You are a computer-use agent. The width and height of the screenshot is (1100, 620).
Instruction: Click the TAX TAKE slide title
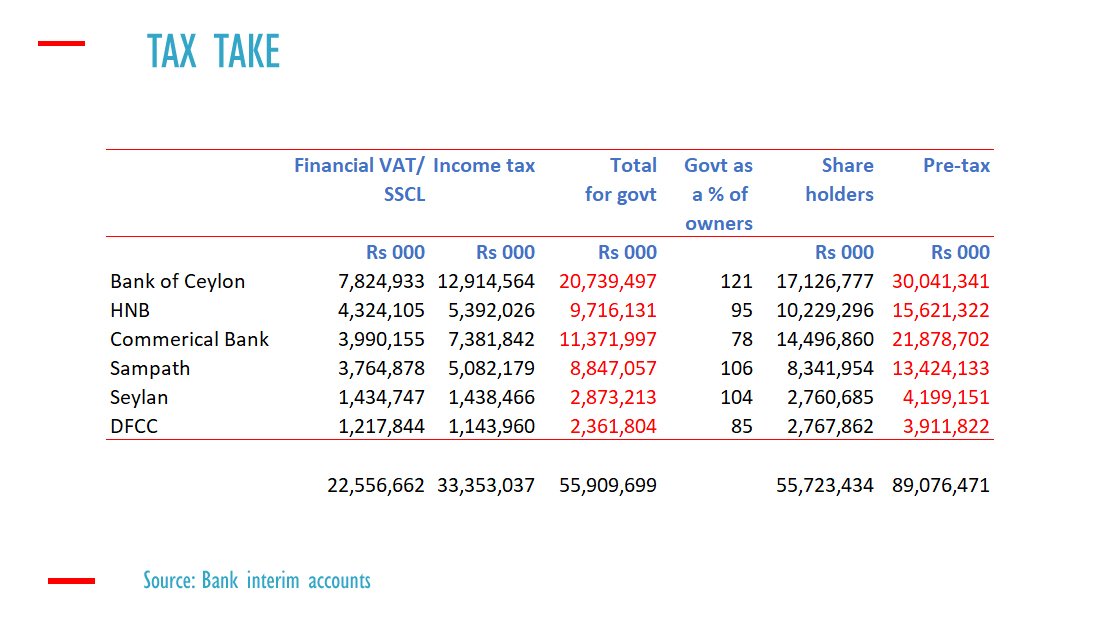(213, 52)
